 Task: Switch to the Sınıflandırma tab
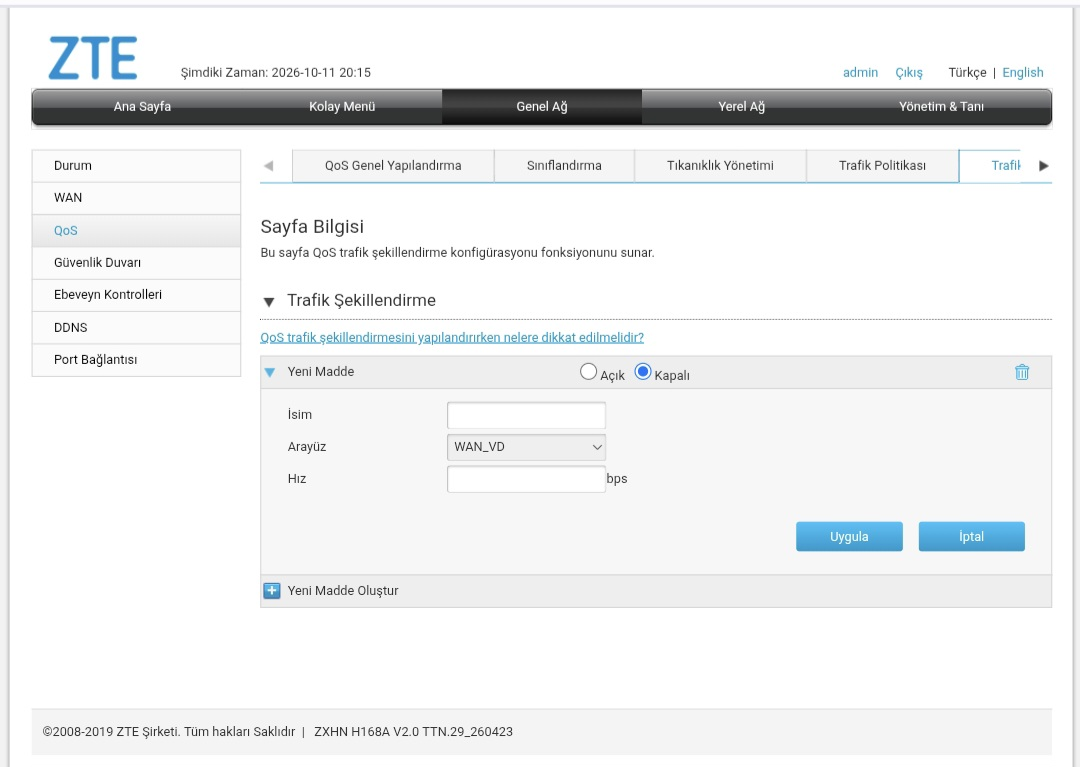564,166
